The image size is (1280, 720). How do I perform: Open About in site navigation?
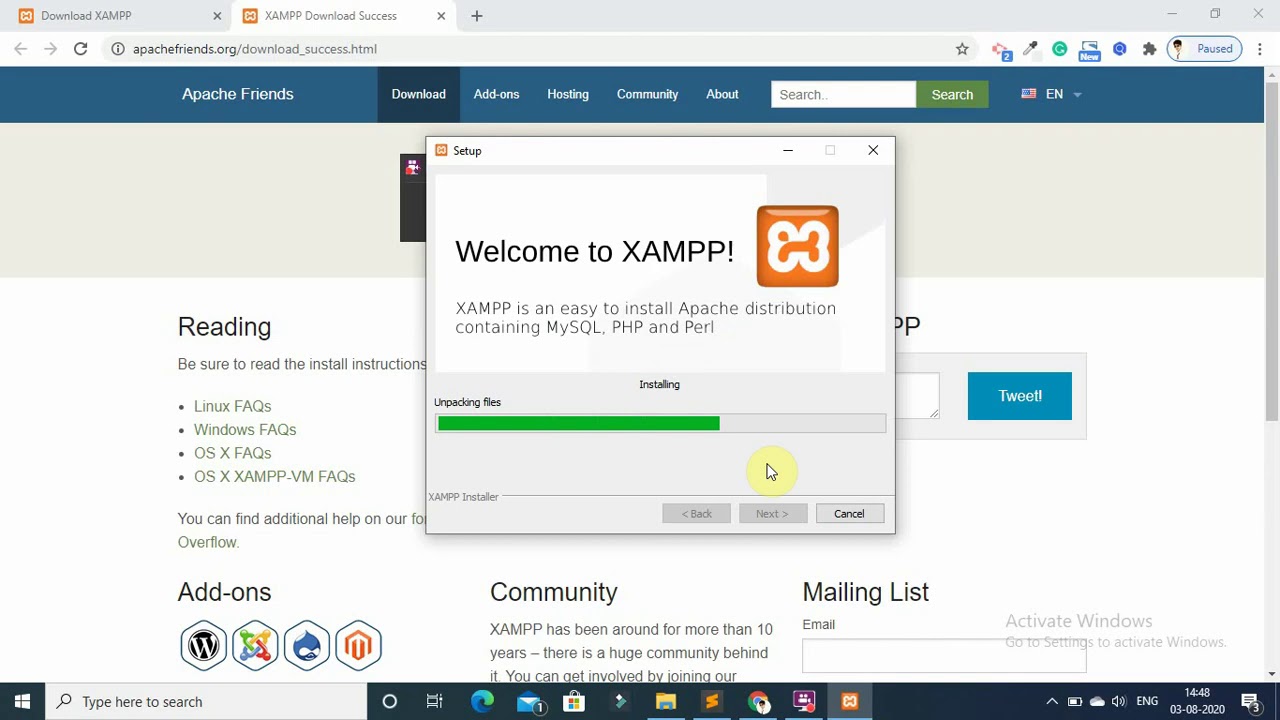(x=722, y=94)
